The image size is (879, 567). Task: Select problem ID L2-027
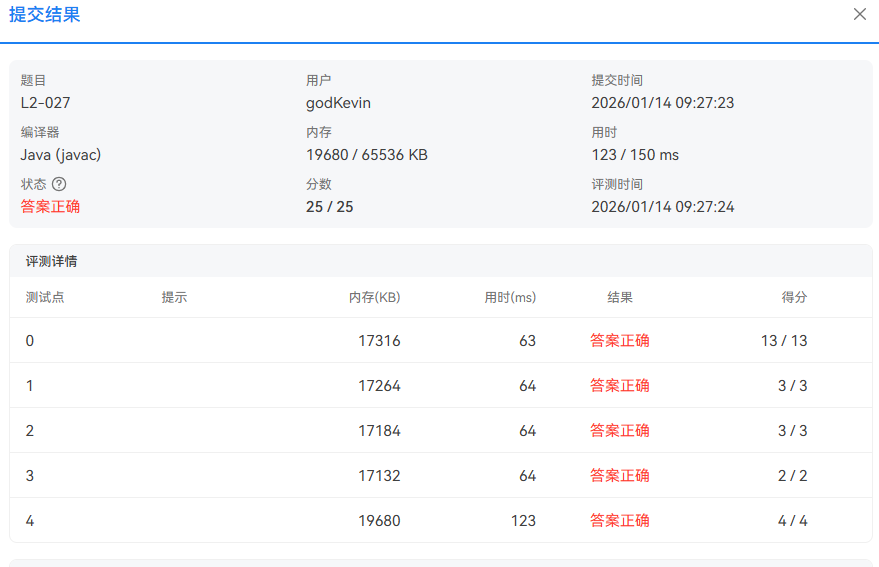pyautogui.click(x=45, y=103)
